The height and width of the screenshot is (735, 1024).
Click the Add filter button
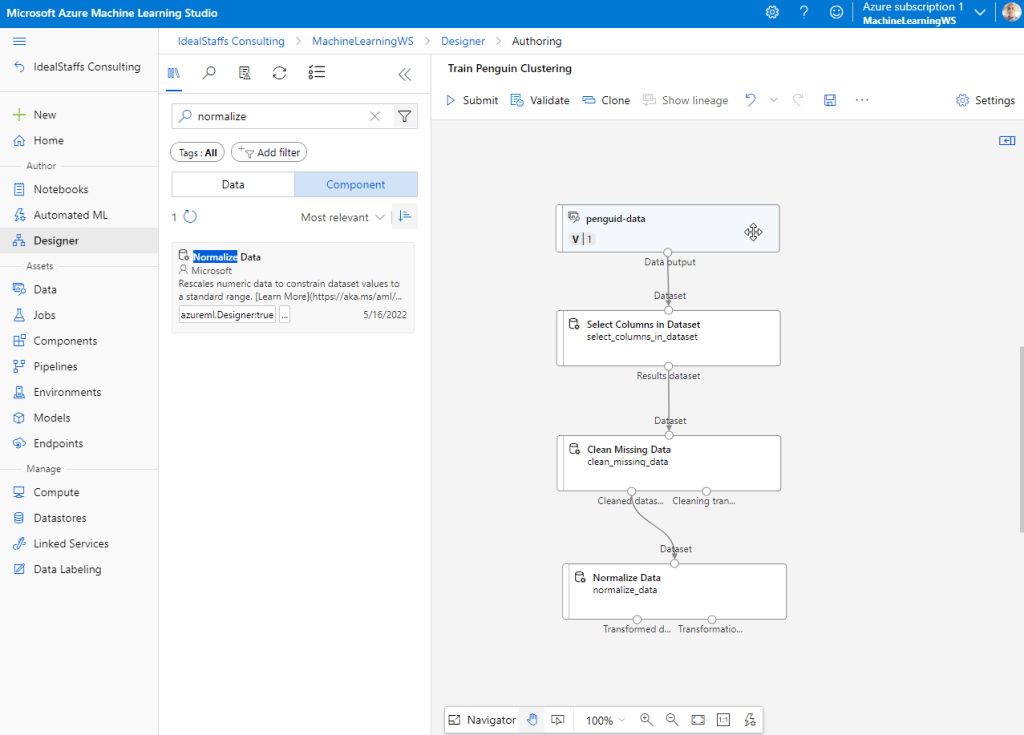pyautogui.click(x=269, y=152)
